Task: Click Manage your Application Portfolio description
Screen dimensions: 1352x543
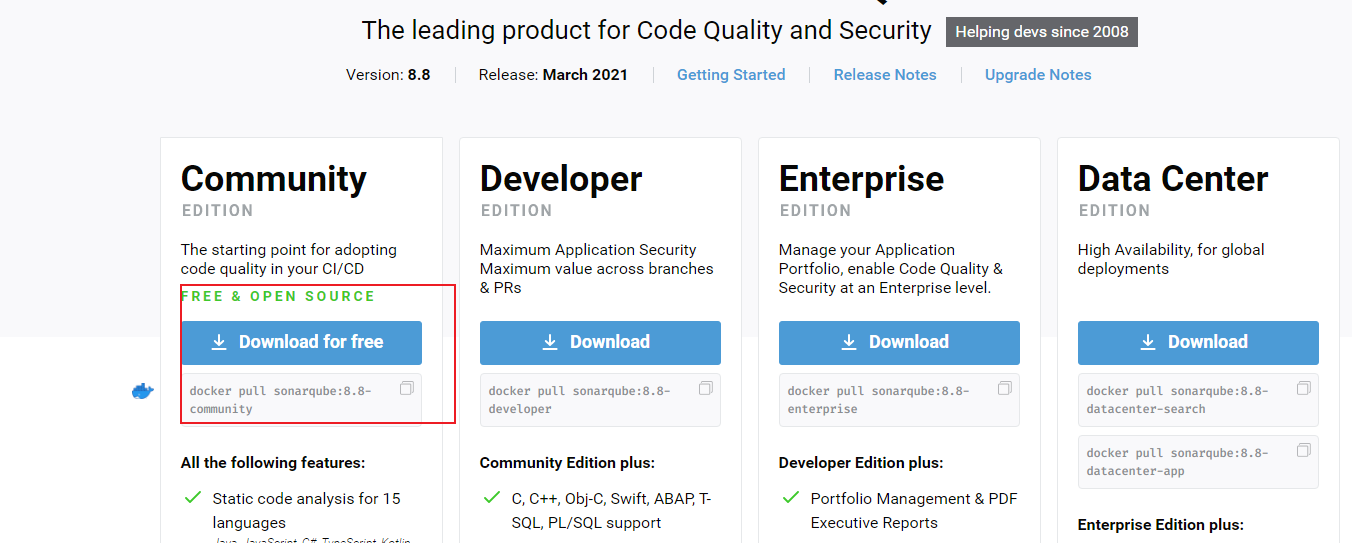Action: [x=890, y=269]
